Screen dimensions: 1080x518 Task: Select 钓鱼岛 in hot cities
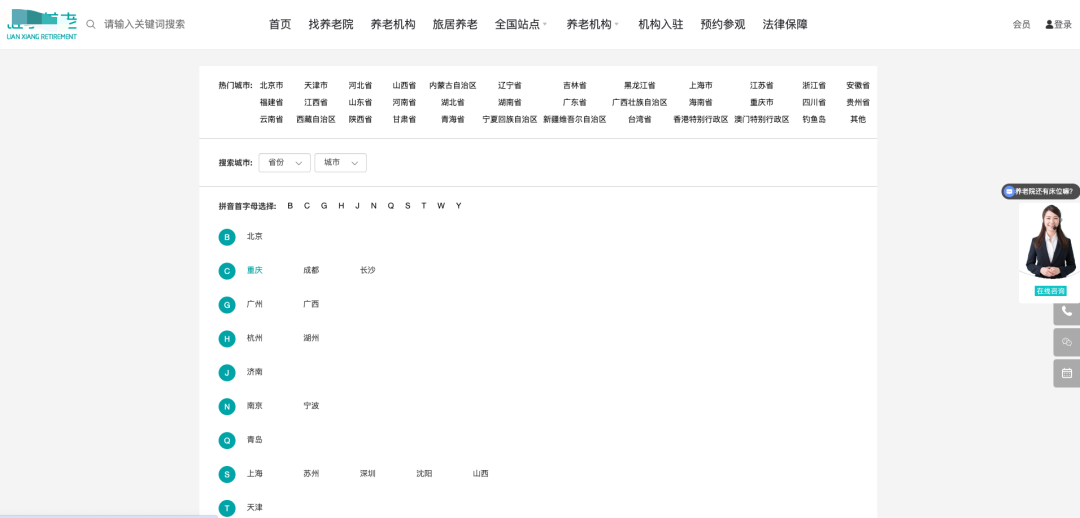coord(814,119)
